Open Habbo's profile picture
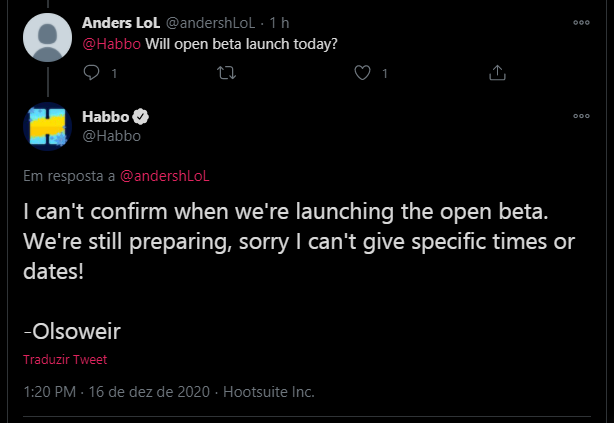614x423 pixels. [47, 126]
